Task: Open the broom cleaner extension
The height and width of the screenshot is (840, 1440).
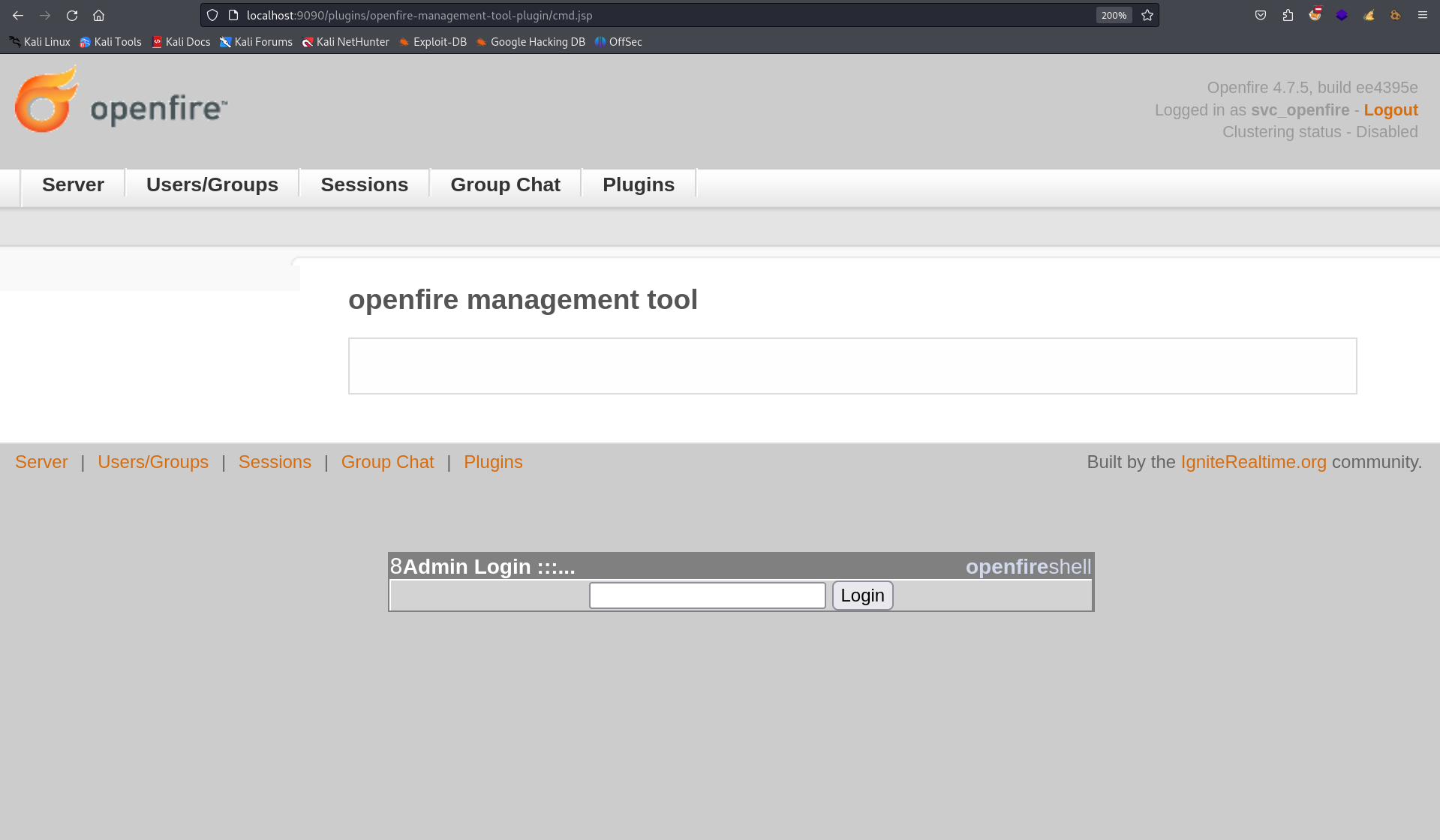Action: 1369,15
